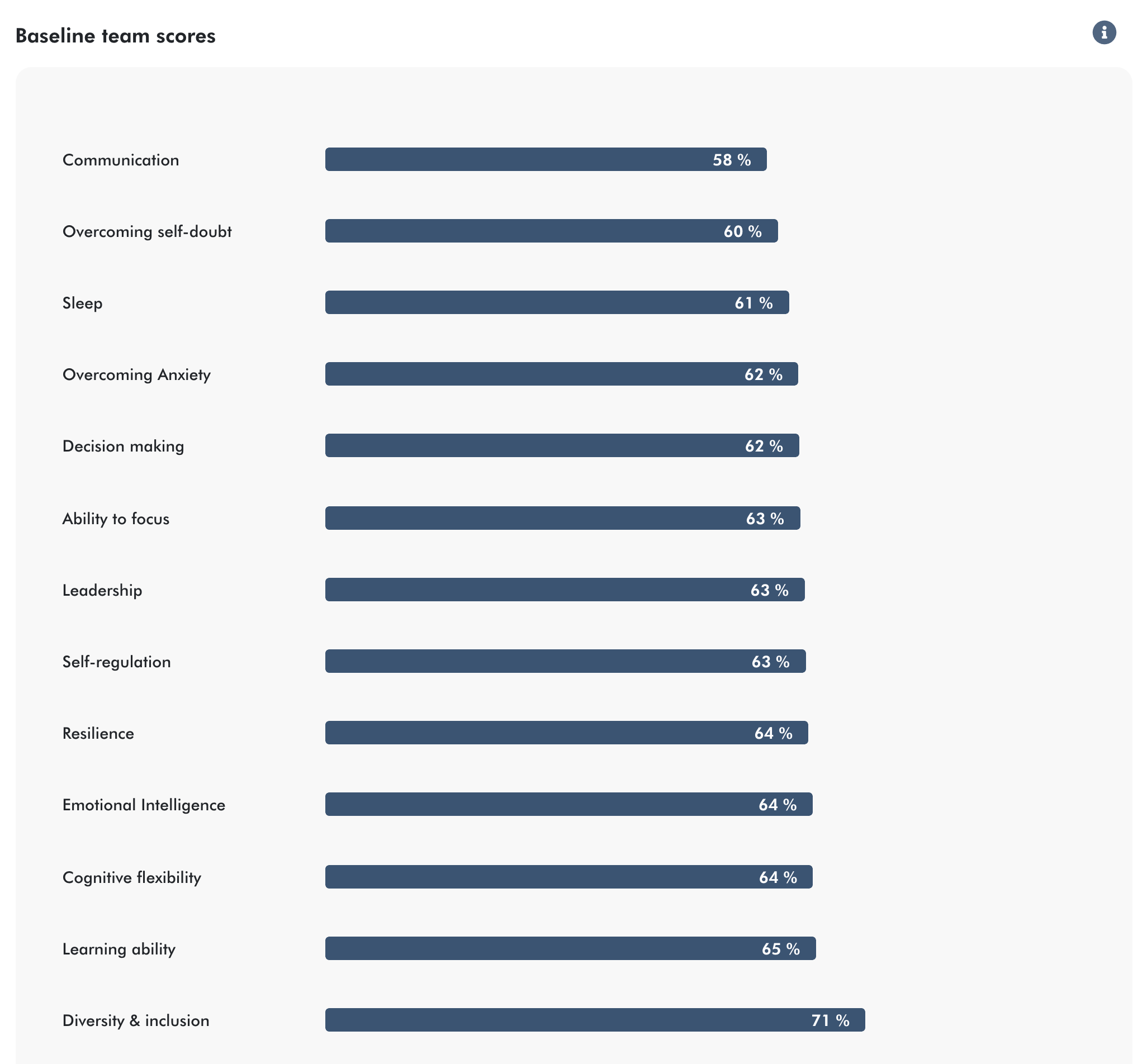The height and width of the screenshot is (1064, 1147).
Task: Click the Baseline team scores heading
Action: 115,36
